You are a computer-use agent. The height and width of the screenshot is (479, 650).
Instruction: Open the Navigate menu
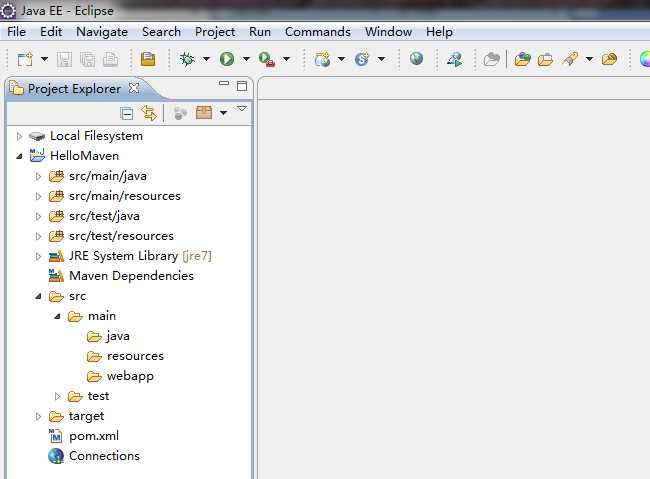click(x=102, y=32)
